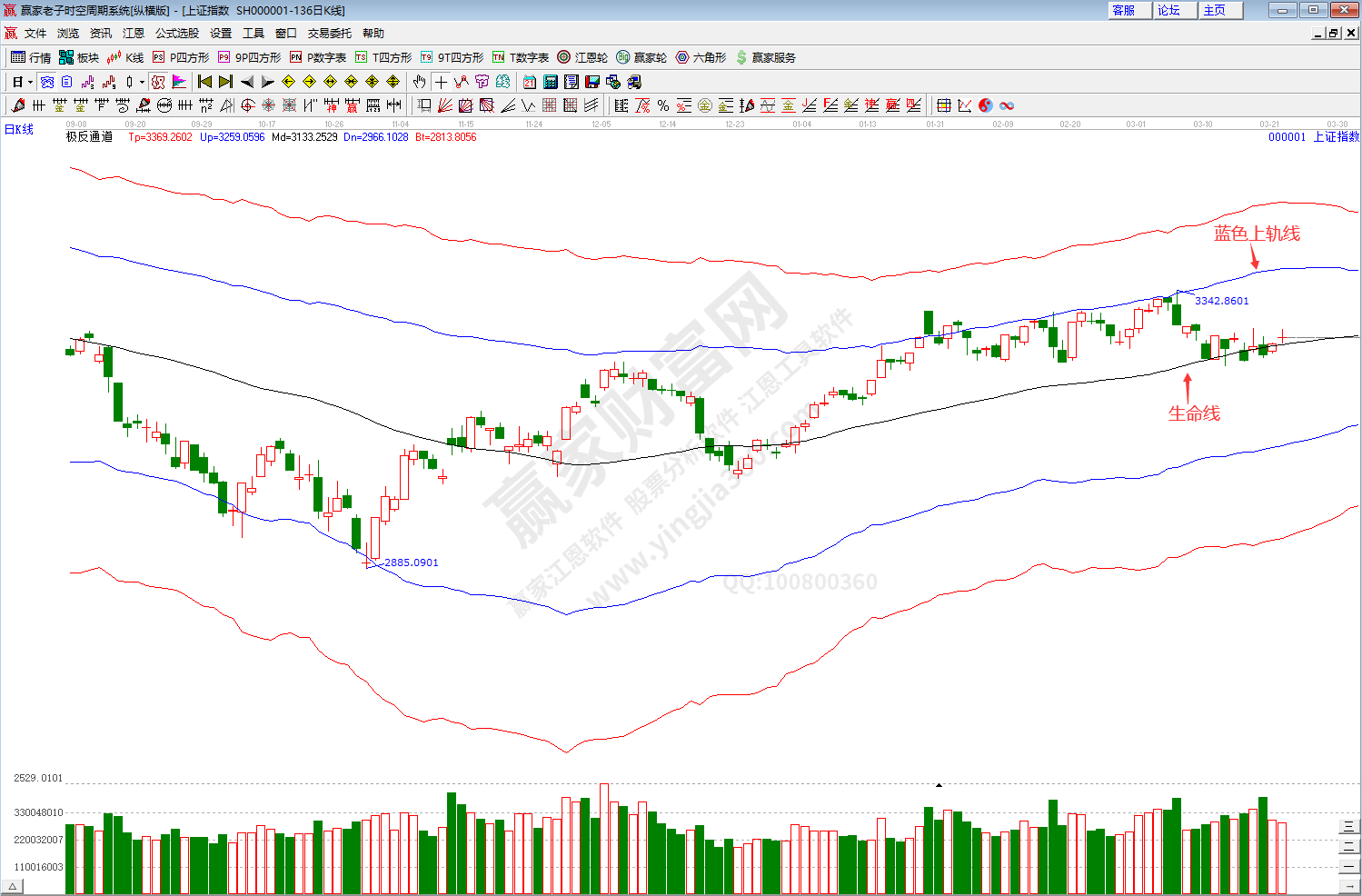Open the 公式选股 menu
Screen dimensions: 1362x896
click(177, 34)
